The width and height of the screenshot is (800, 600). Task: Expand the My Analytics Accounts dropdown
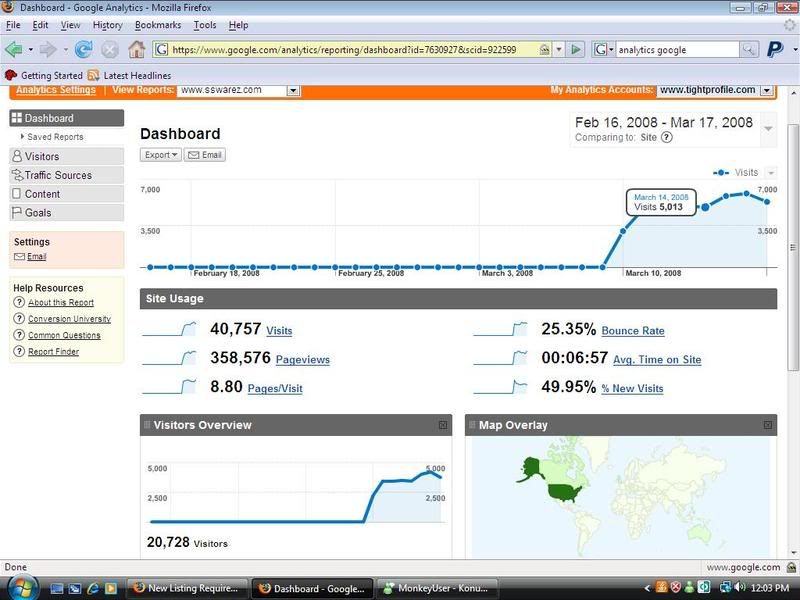(x=766, y=90)
